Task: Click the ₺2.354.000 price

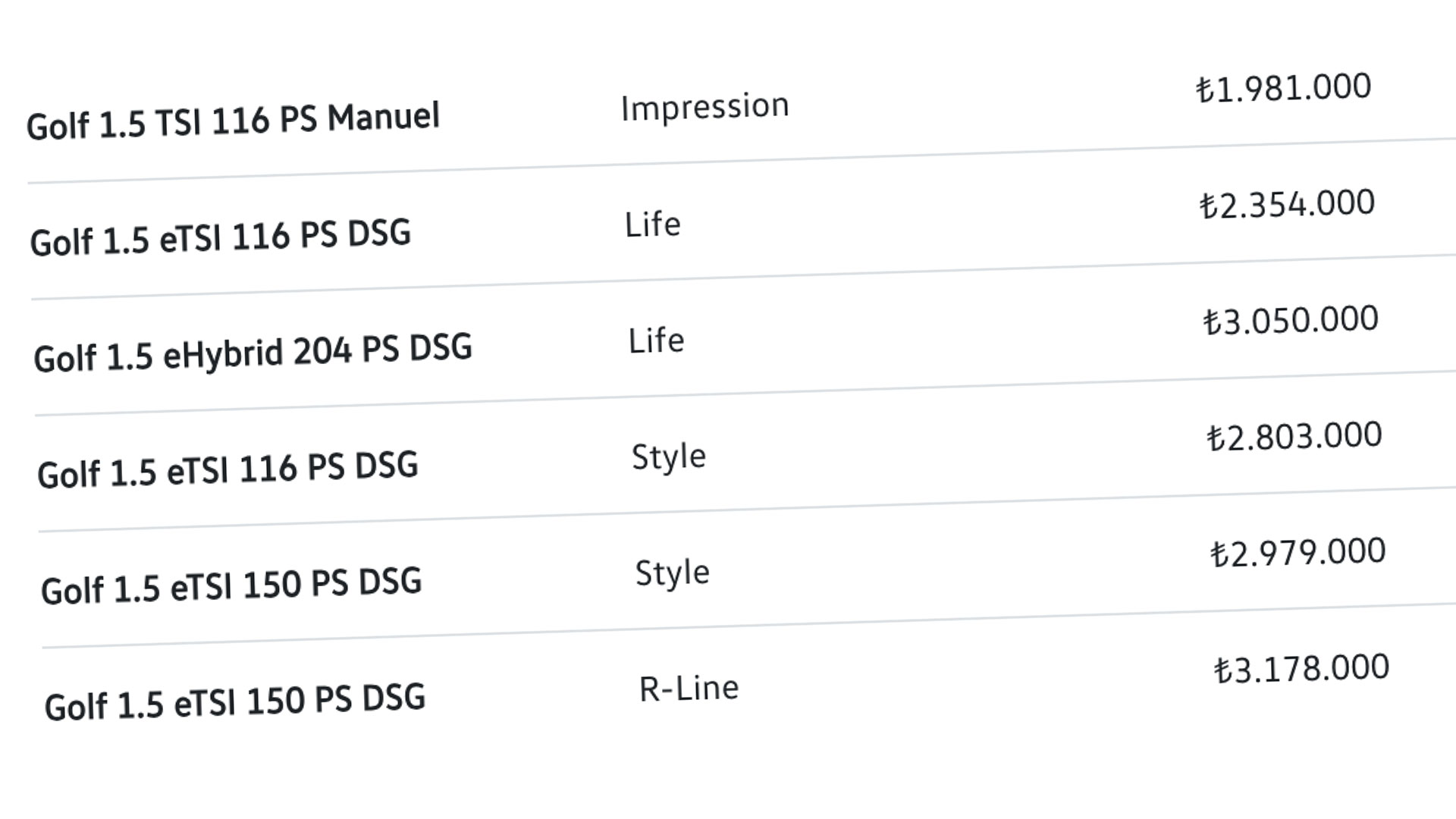Action: click(1288, 204)
